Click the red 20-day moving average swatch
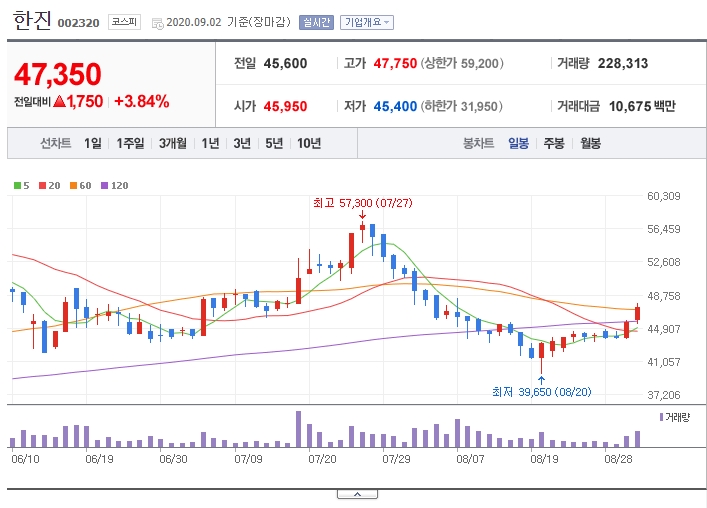This screenshot has width=707, height=508. (x=42, y=185)
